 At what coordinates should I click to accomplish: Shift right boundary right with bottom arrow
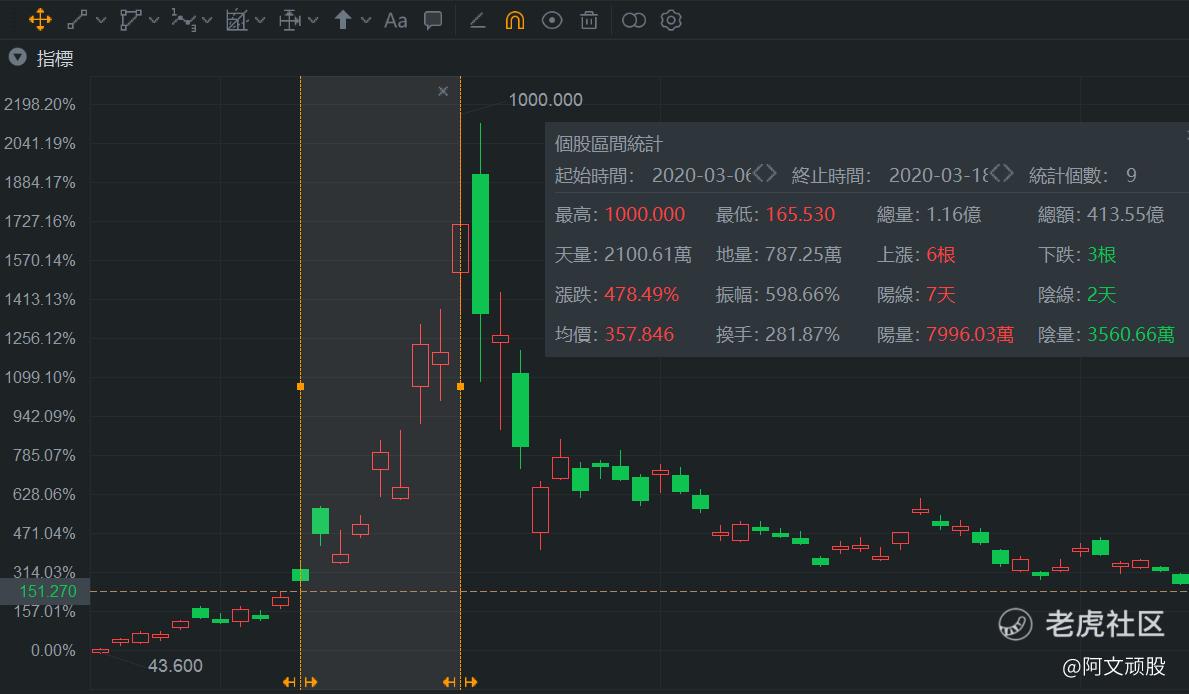coord(471,682)
